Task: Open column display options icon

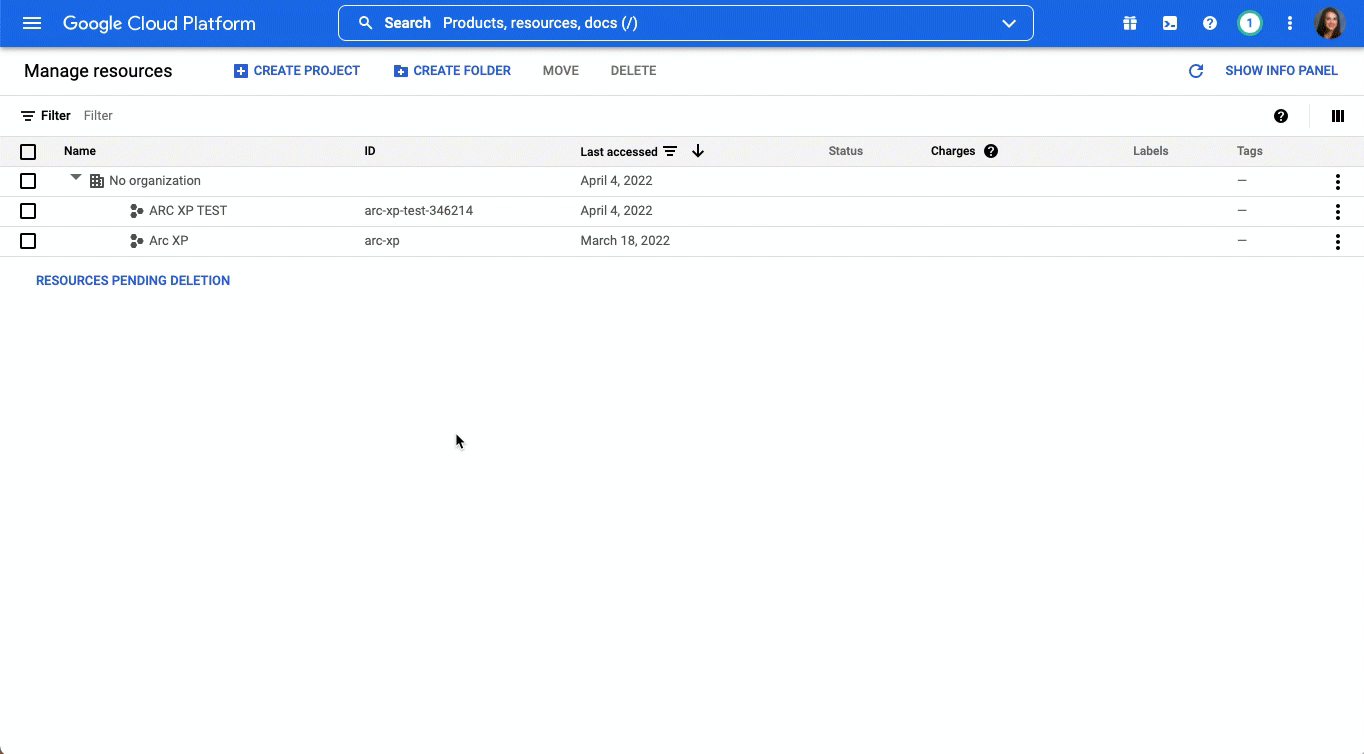Action: coord(1338,116)
